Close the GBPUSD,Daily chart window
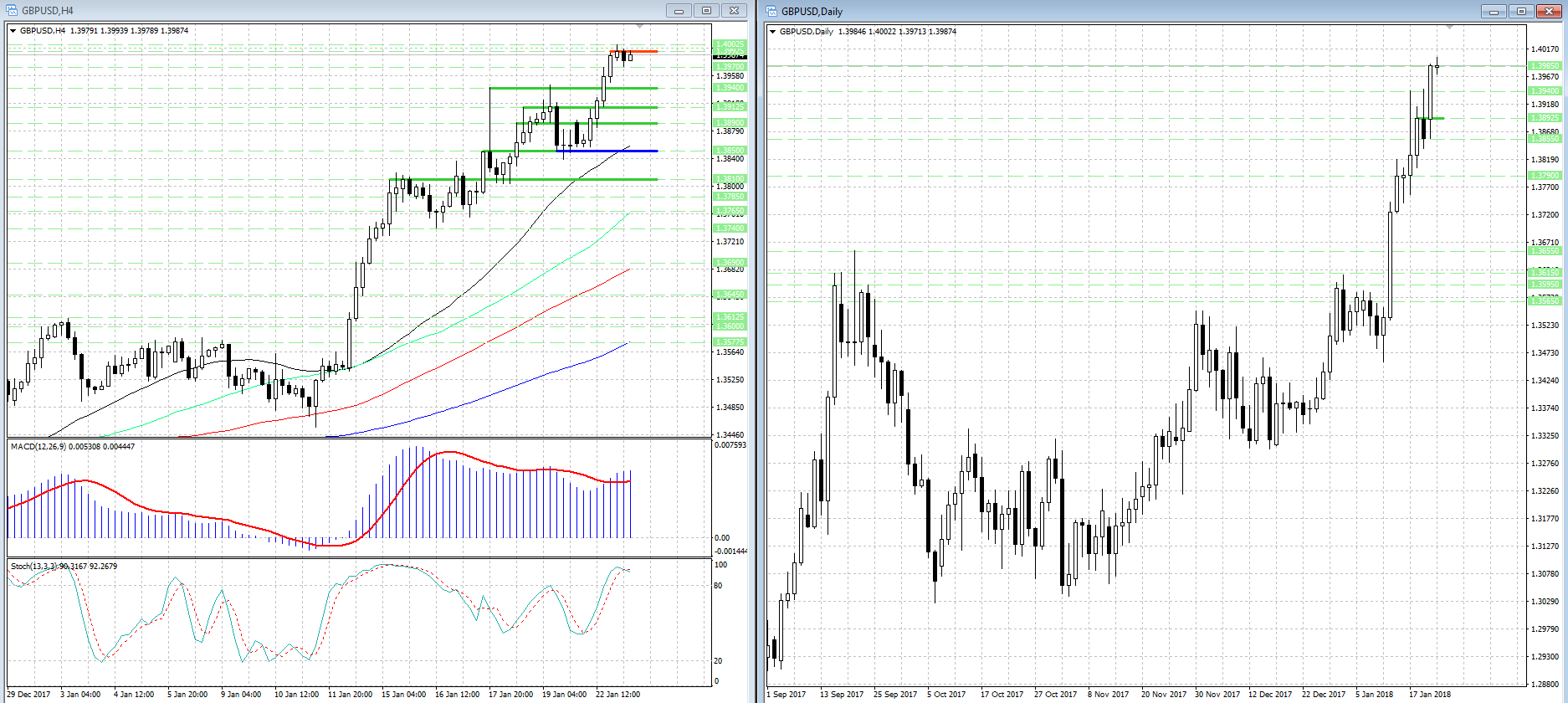1568x703 pixels. 1549,11
